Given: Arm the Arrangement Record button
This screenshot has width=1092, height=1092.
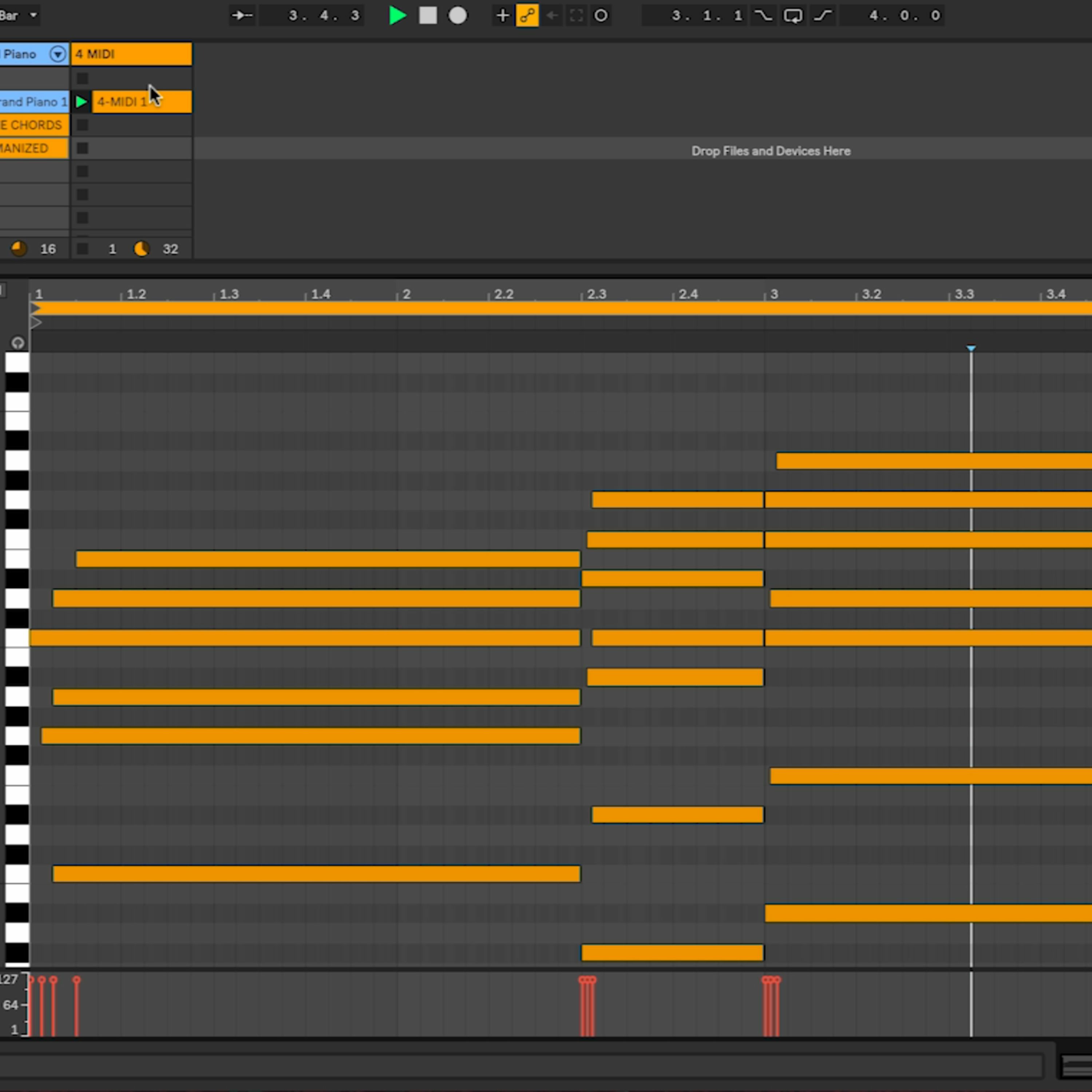Looking at the screenshot, I should (458, 15).
